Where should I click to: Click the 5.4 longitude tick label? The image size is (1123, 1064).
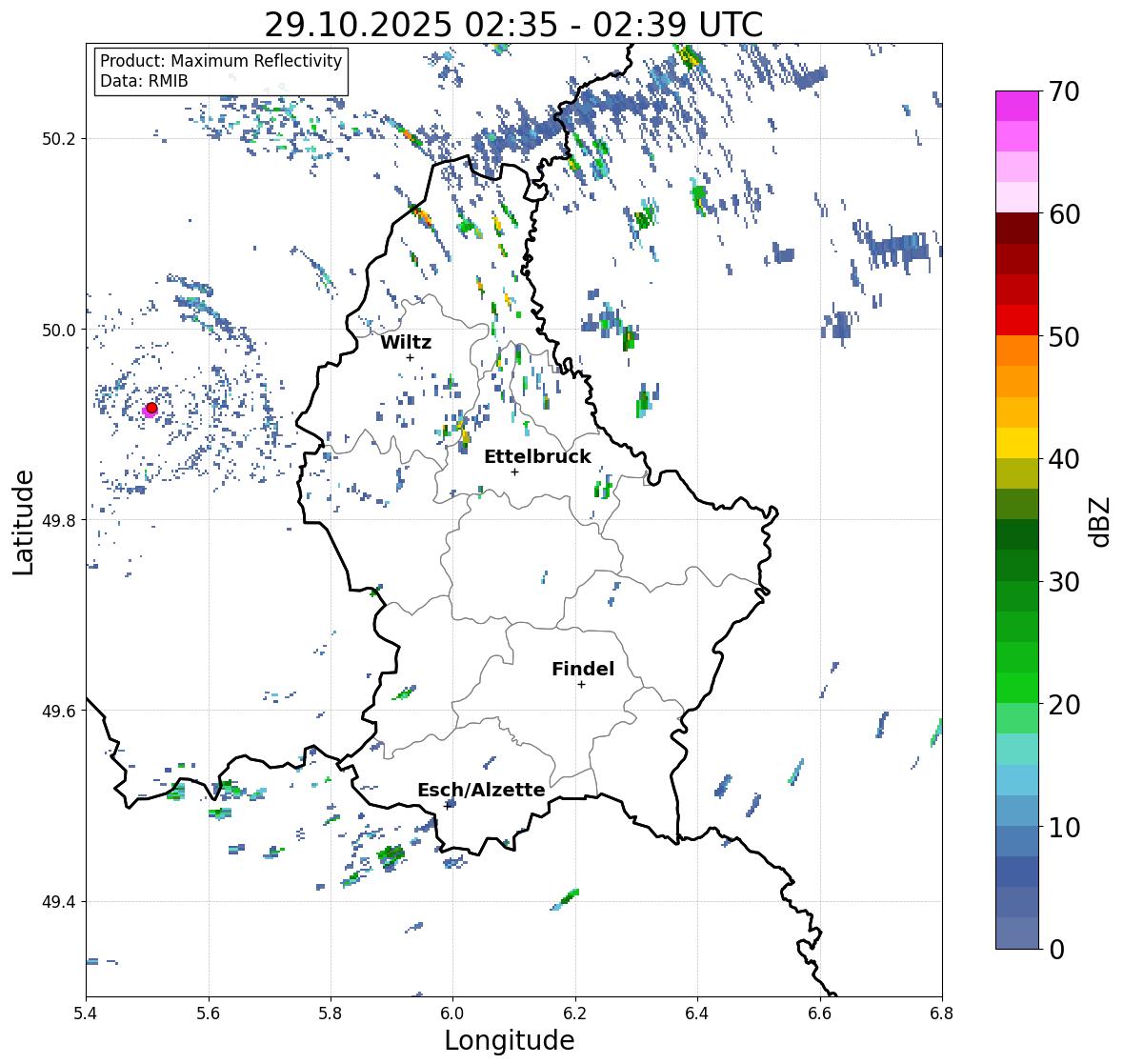point(86,1014)
